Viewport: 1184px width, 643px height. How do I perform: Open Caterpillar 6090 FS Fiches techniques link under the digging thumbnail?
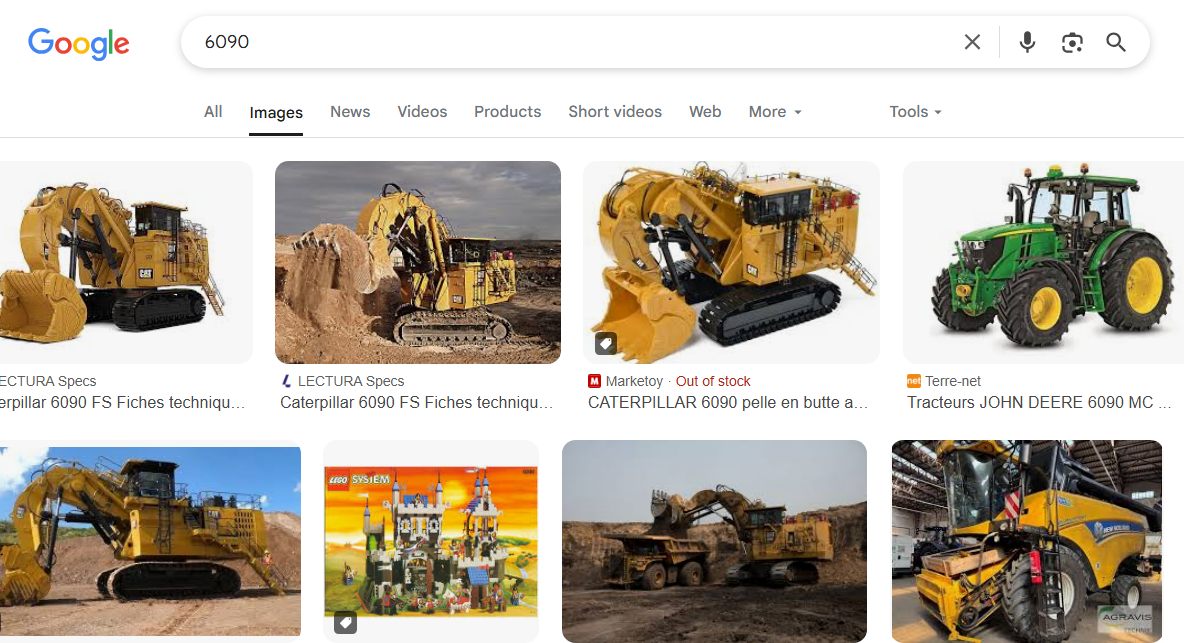pos(416,403)
